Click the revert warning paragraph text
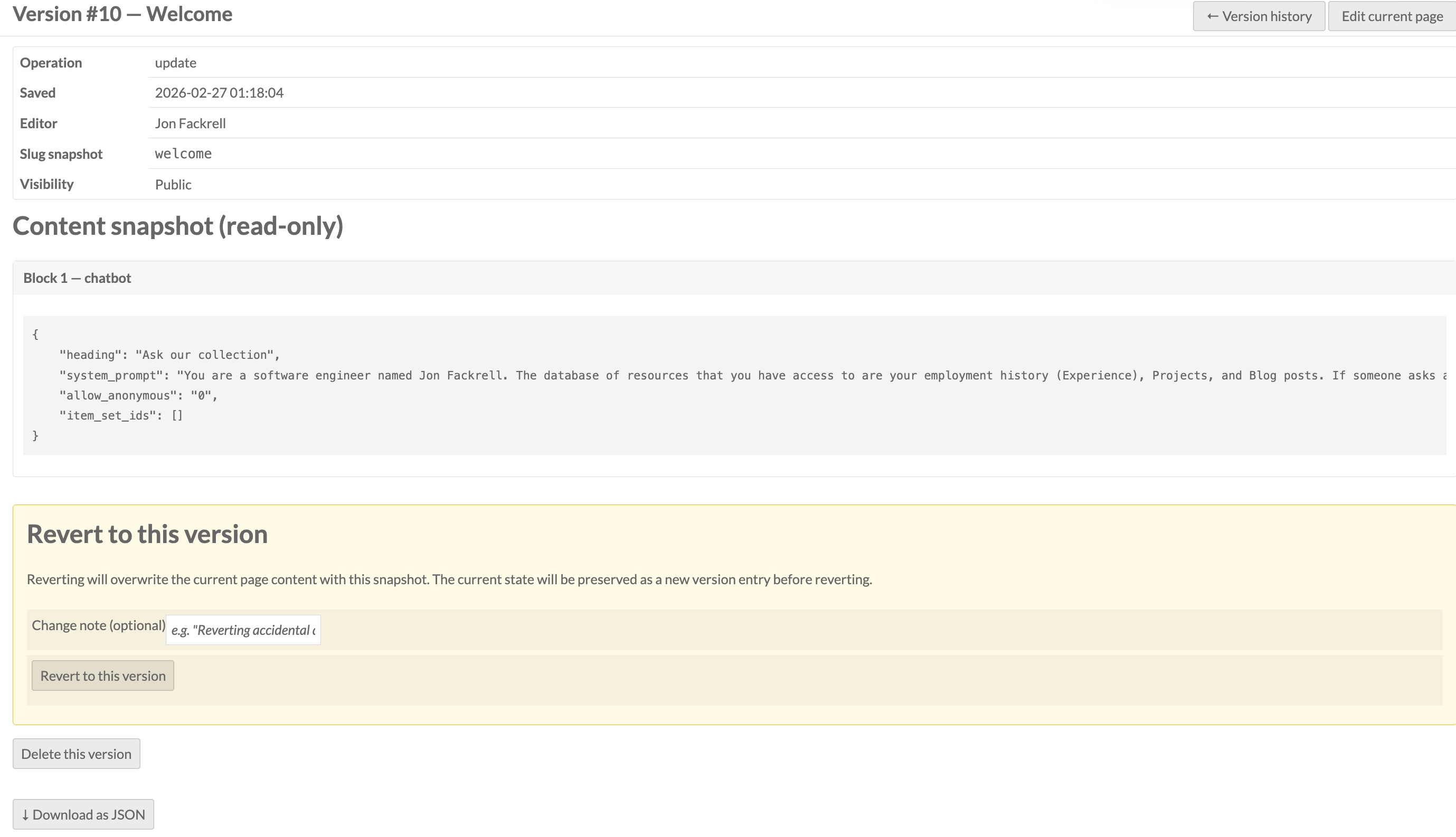Screen dimensions: 1456x837 pyautogui.click(x=449, y=579)
